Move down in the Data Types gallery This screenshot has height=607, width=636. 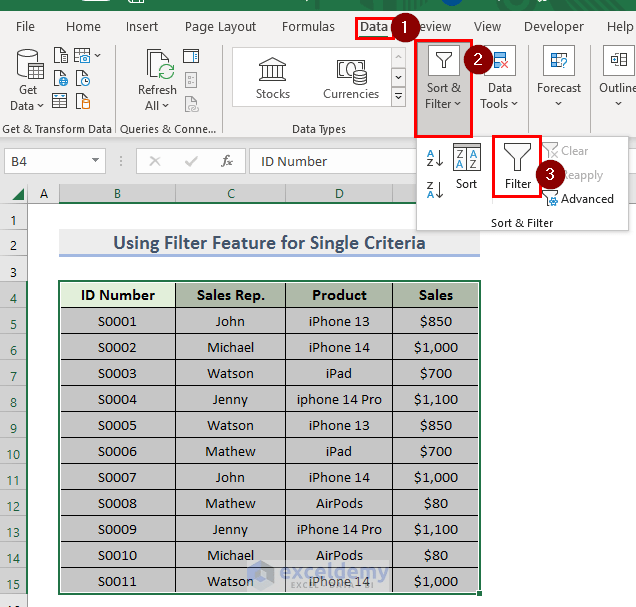(398, 77)
